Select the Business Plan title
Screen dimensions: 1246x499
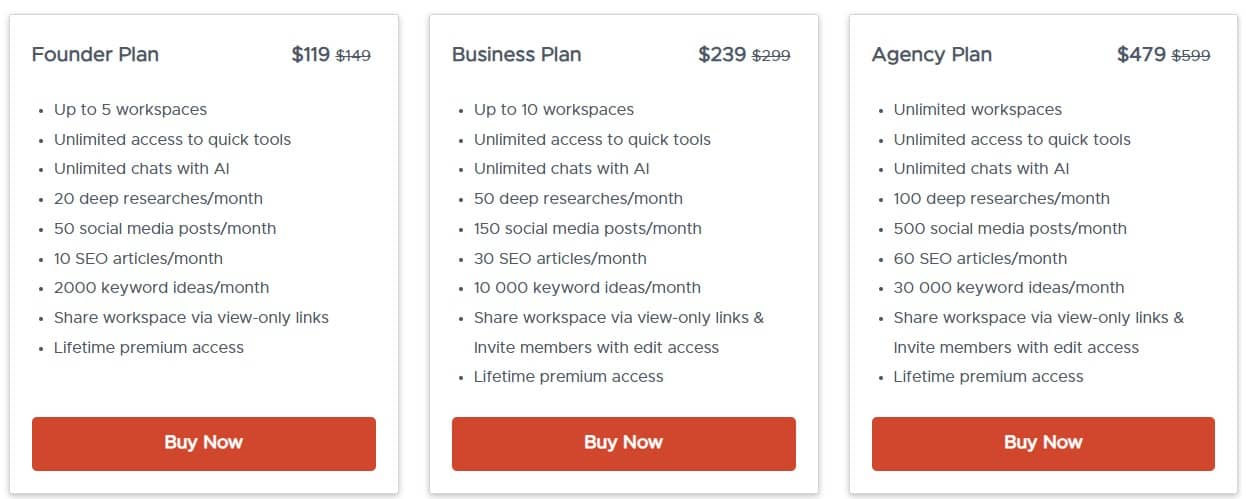[516, 54]
